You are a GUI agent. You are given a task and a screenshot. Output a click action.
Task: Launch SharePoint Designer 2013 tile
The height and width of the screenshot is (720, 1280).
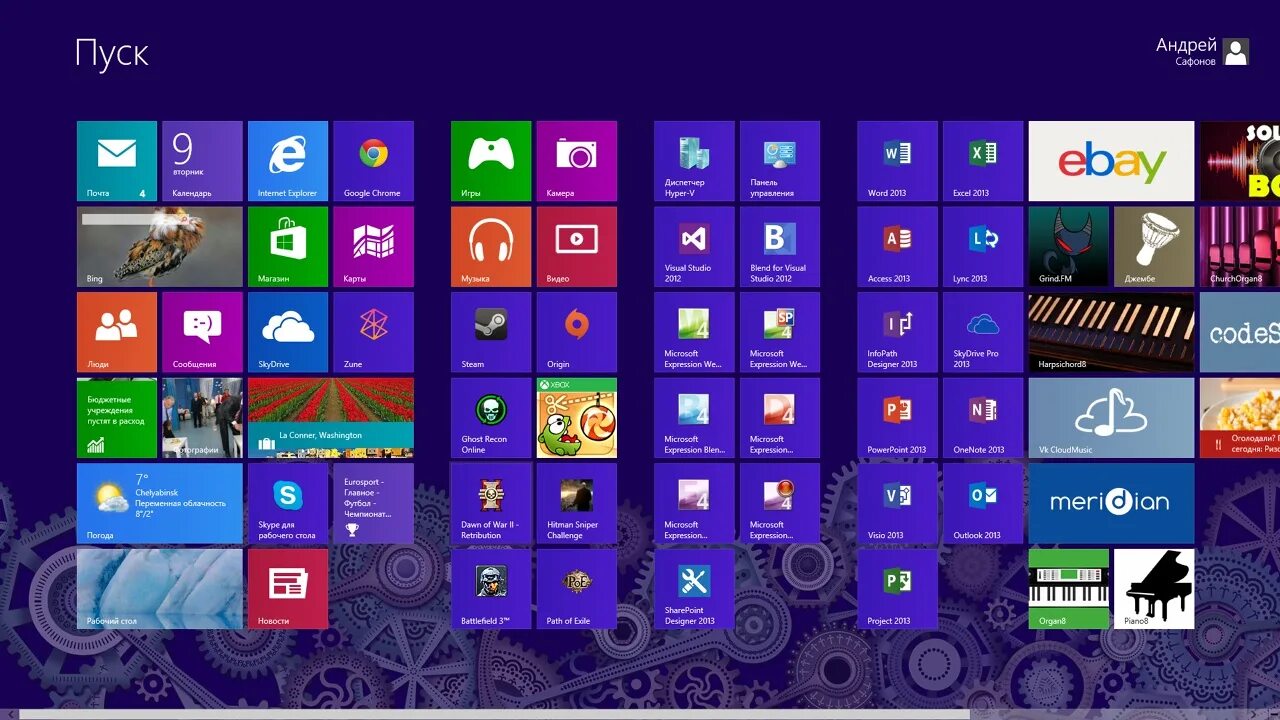tap(694, 589)
